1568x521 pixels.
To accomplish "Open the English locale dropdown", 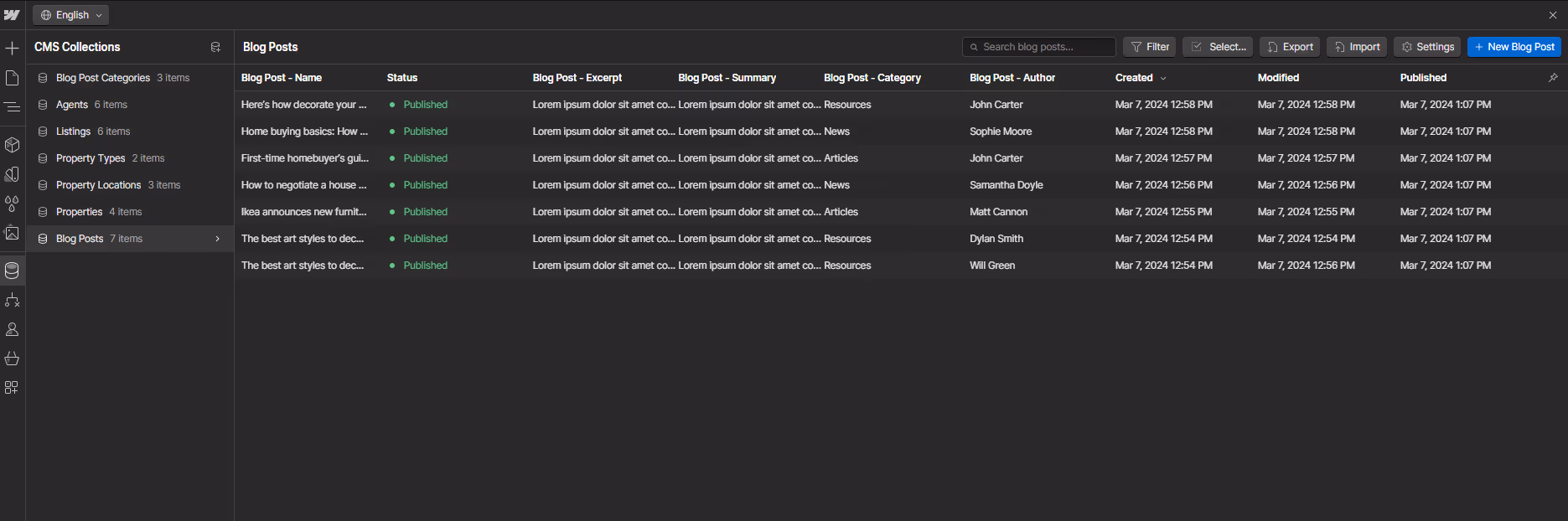I will point(71,15).
